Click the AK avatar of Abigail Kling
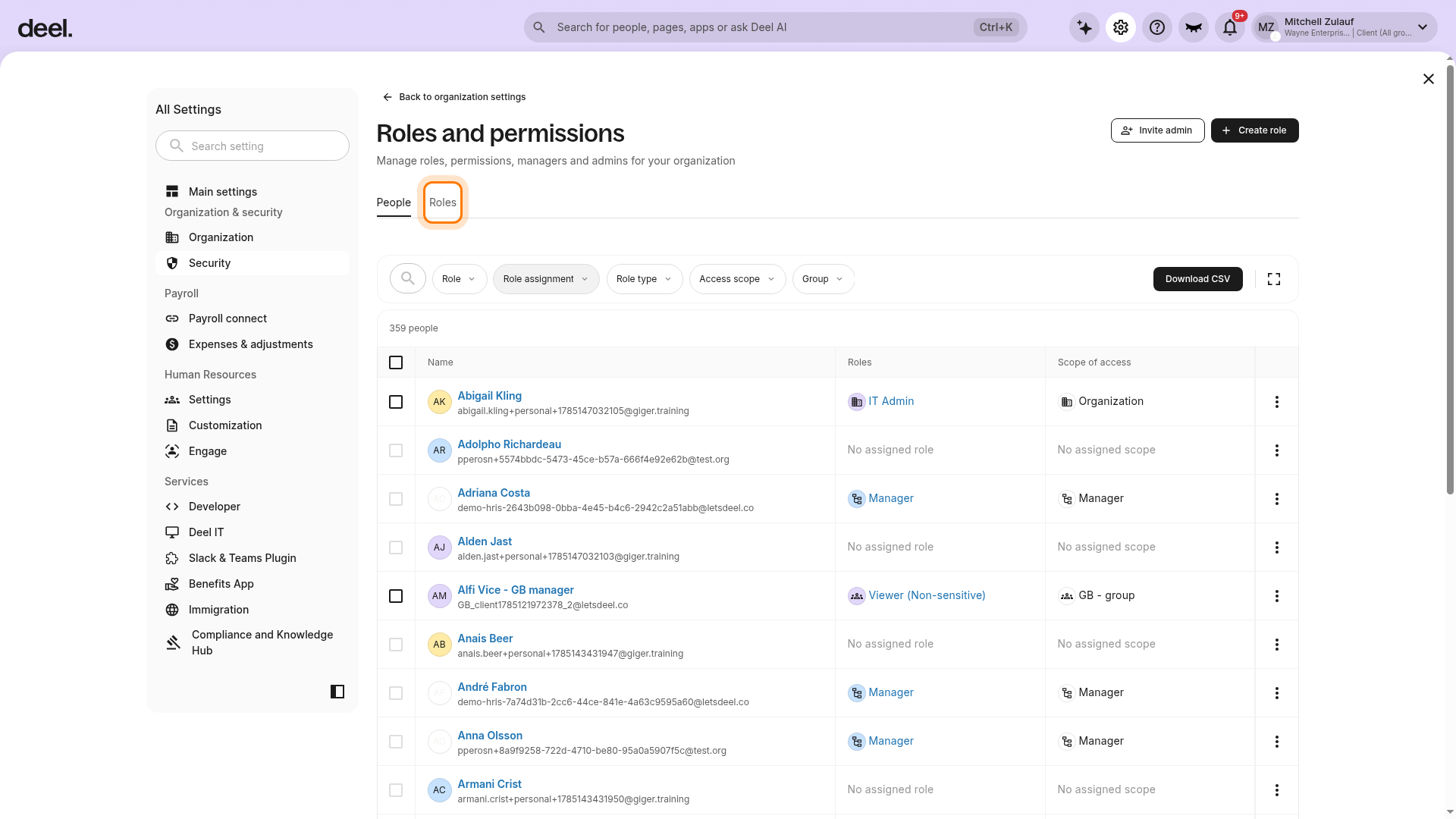Screen dimensions: 1456x819 point(440,402)
